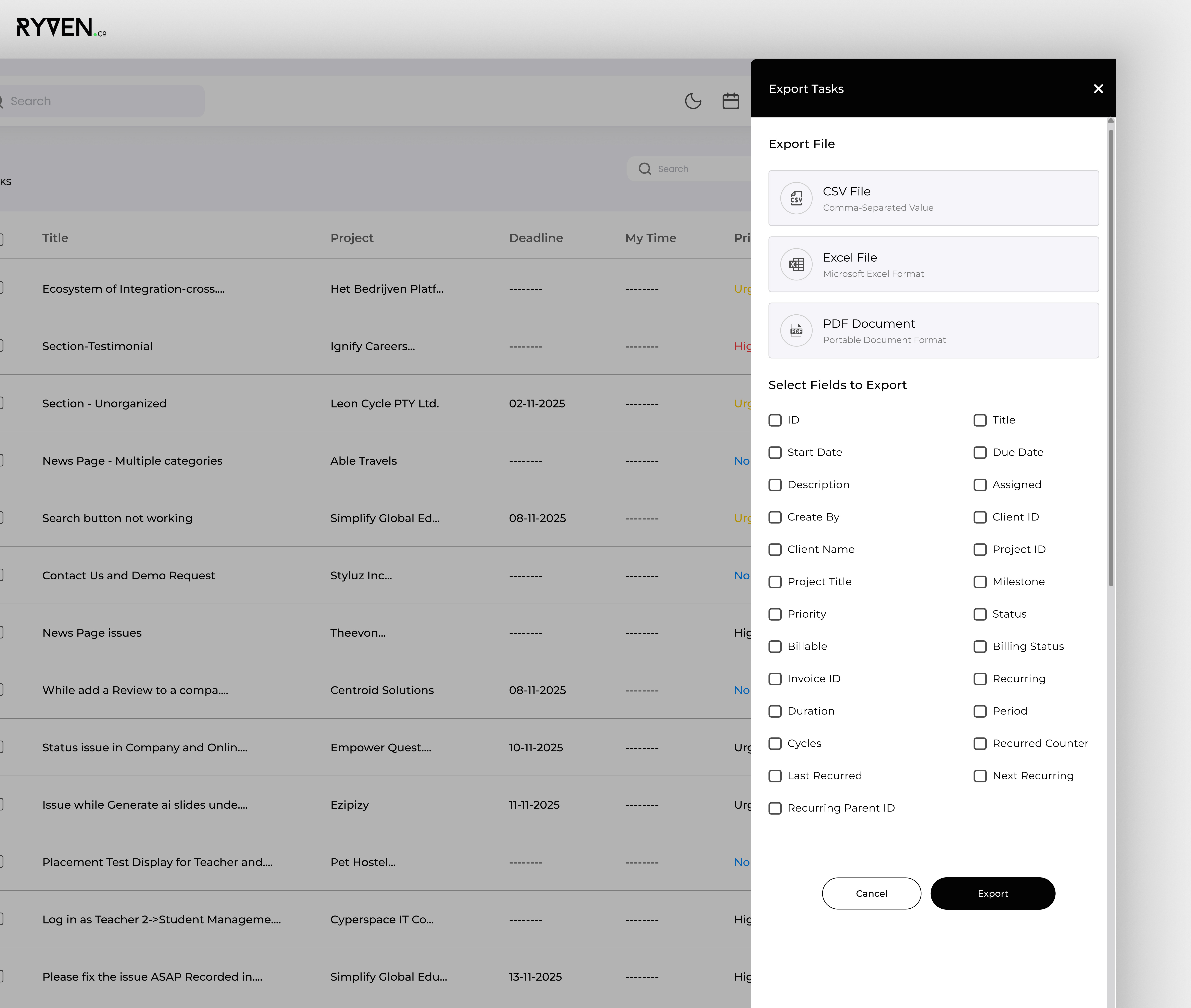
Task: Enable the Due Date export field
Action: coord(980,452)
